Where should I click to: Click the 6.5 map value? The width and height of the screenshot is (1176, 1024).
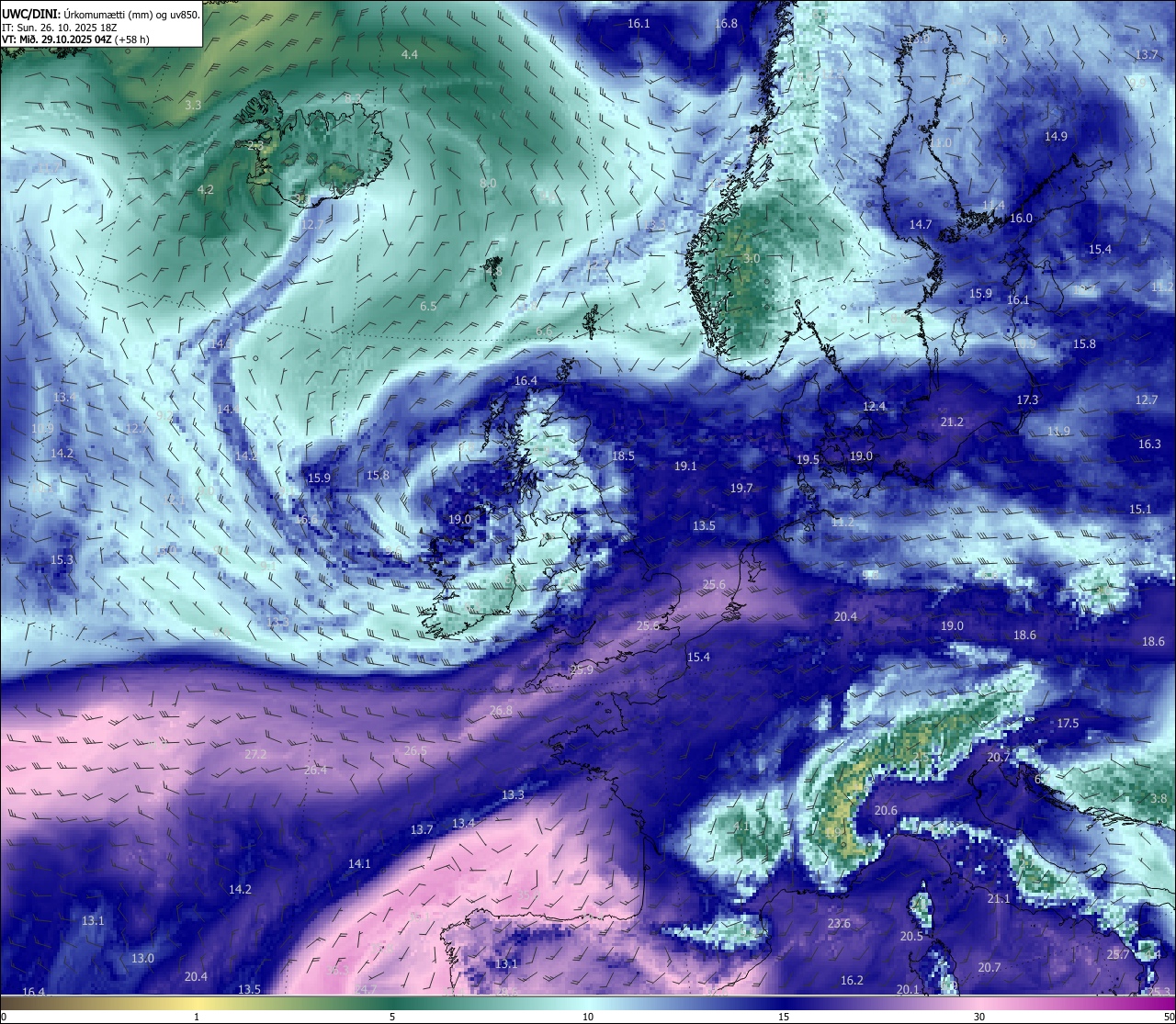pyautogui.click(x=428, y=307)
